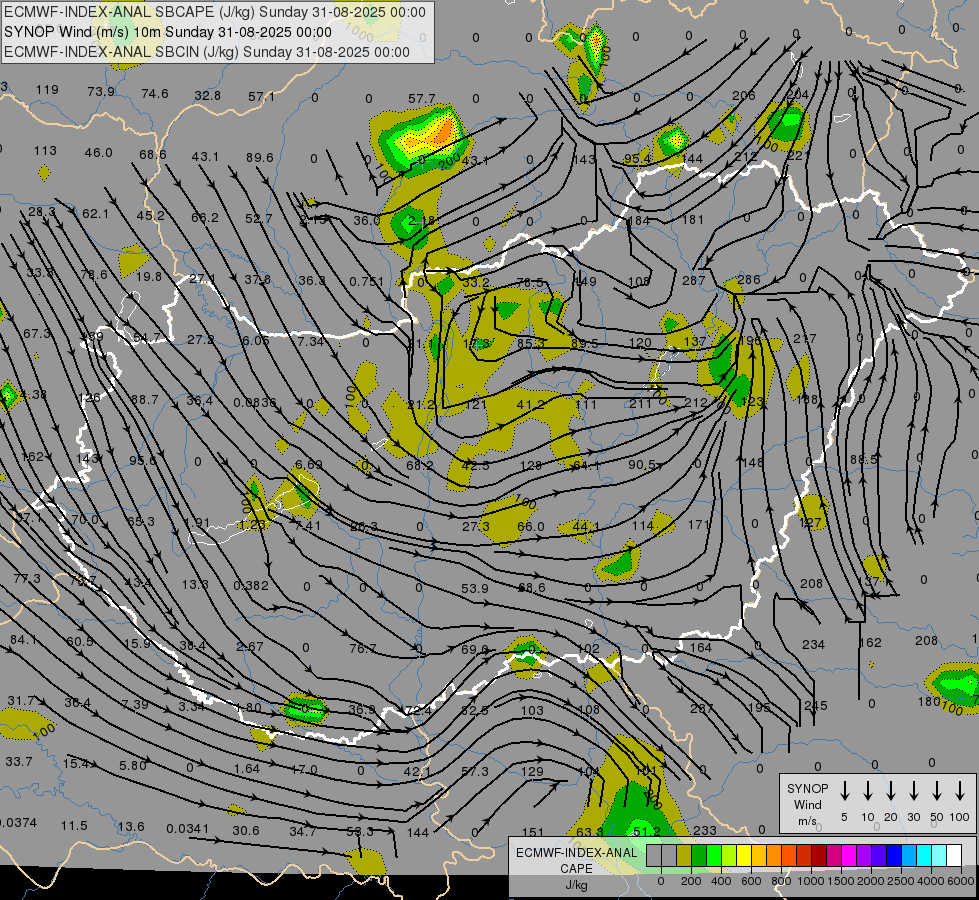Click the 5.80 value on the map

(133, 765)
